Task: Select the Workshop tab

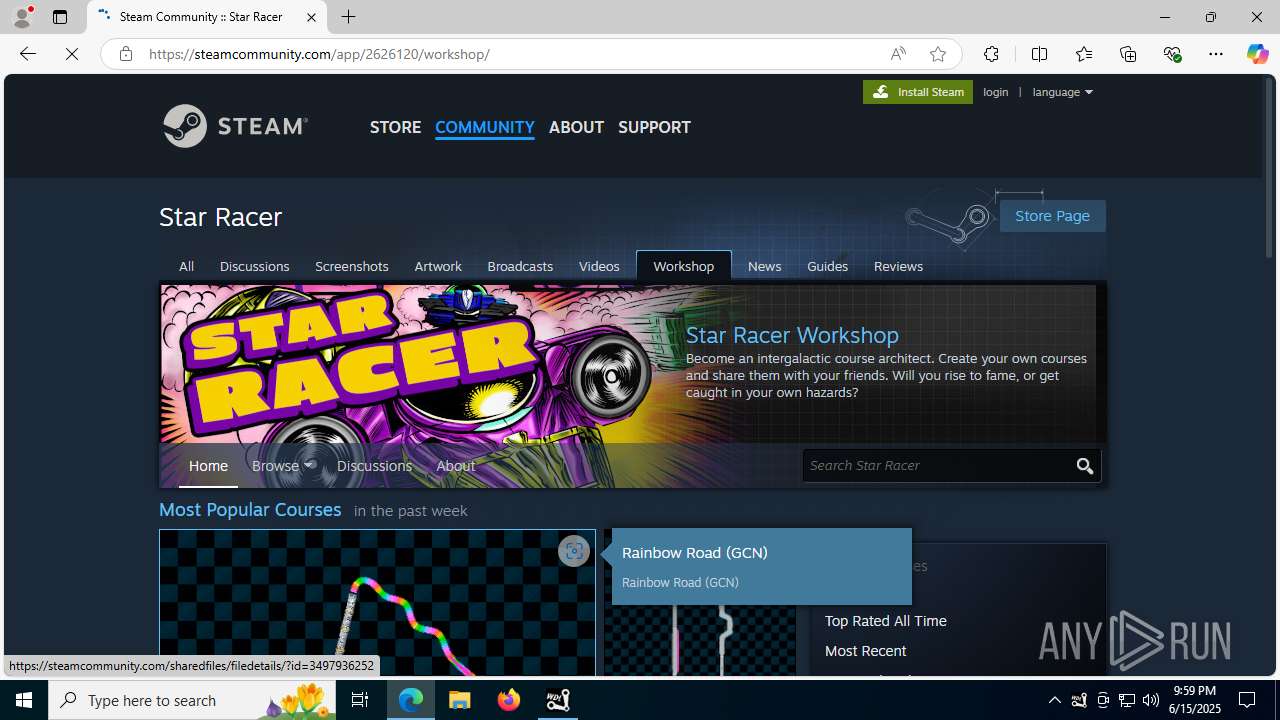Action: pos(684,266)
